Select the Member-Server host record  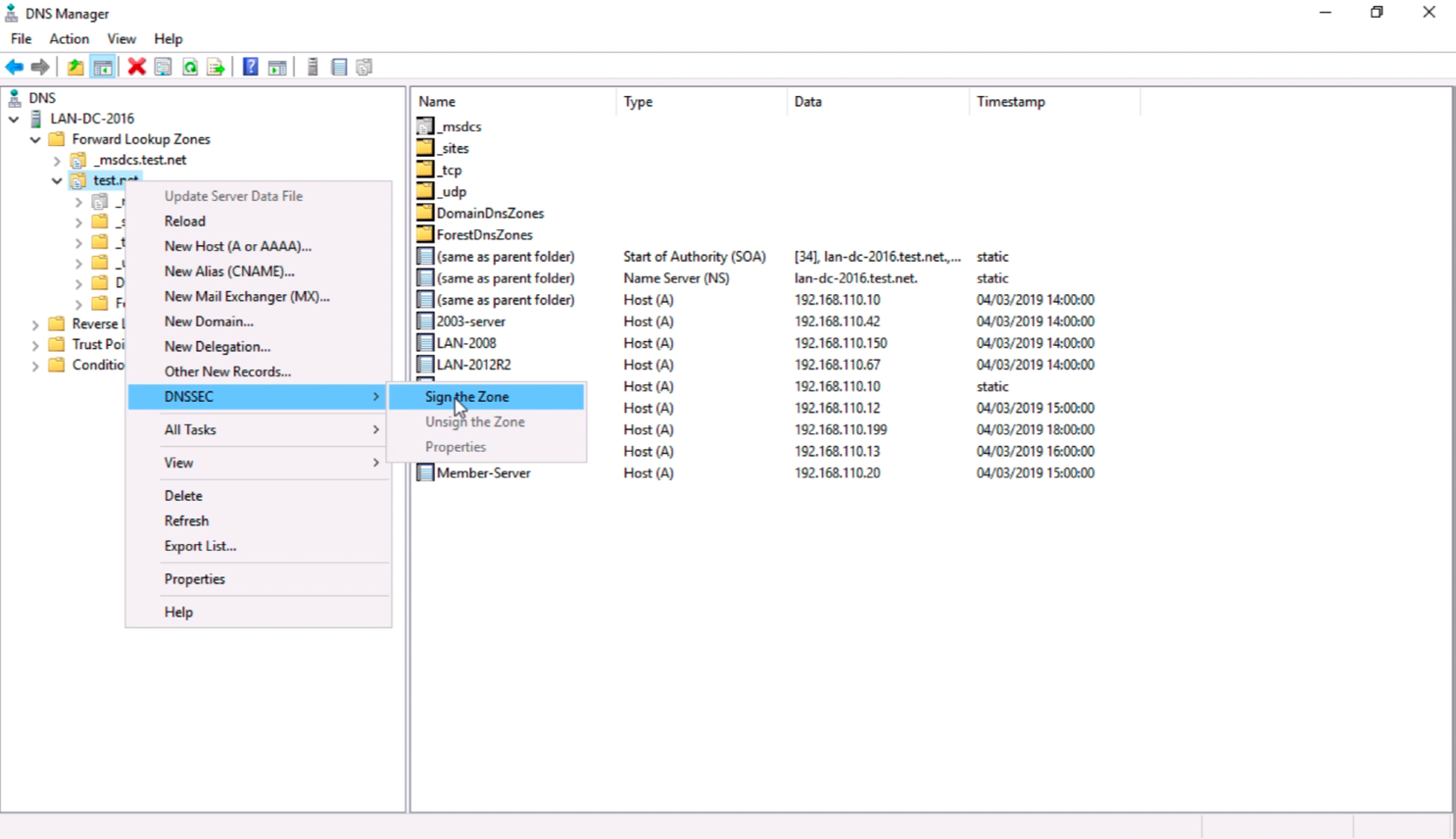pyautogui.click(x=483, y=472)
